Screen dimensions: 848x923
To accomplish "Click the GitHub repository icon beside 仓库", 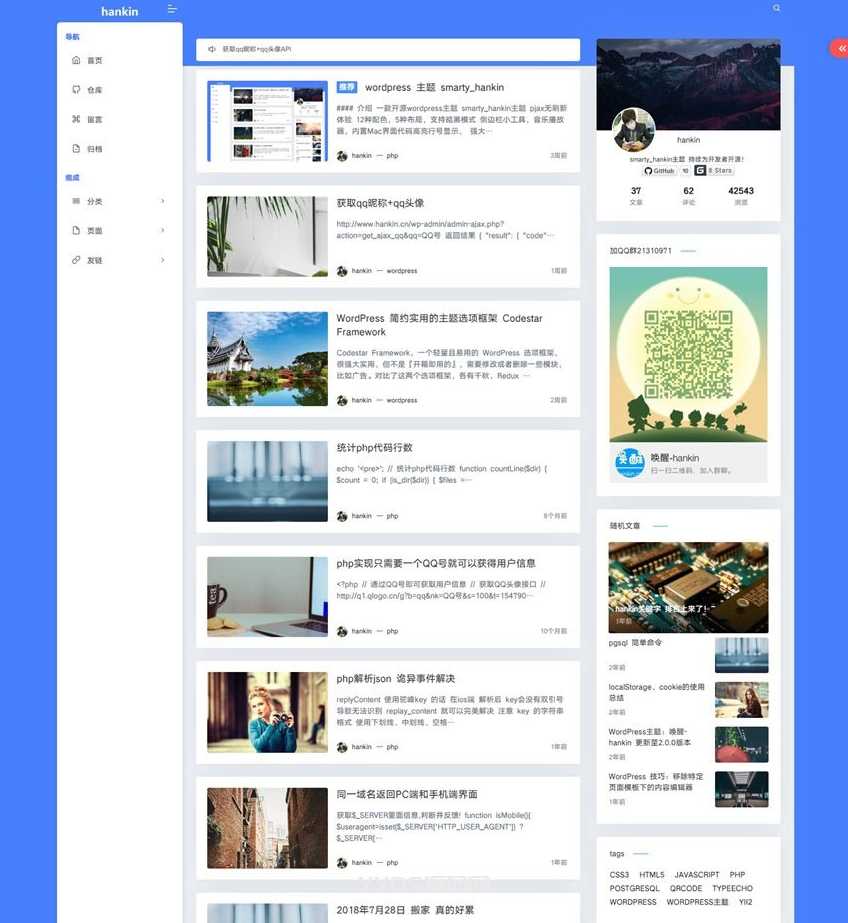I will (76, 89).
